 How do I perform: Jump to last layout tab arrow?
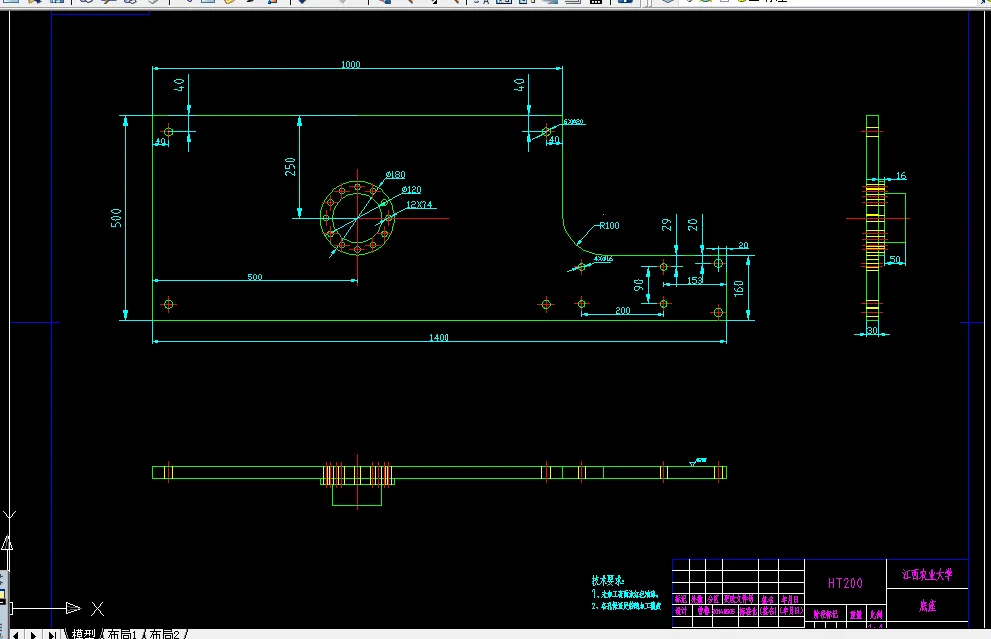pos(52,635)
